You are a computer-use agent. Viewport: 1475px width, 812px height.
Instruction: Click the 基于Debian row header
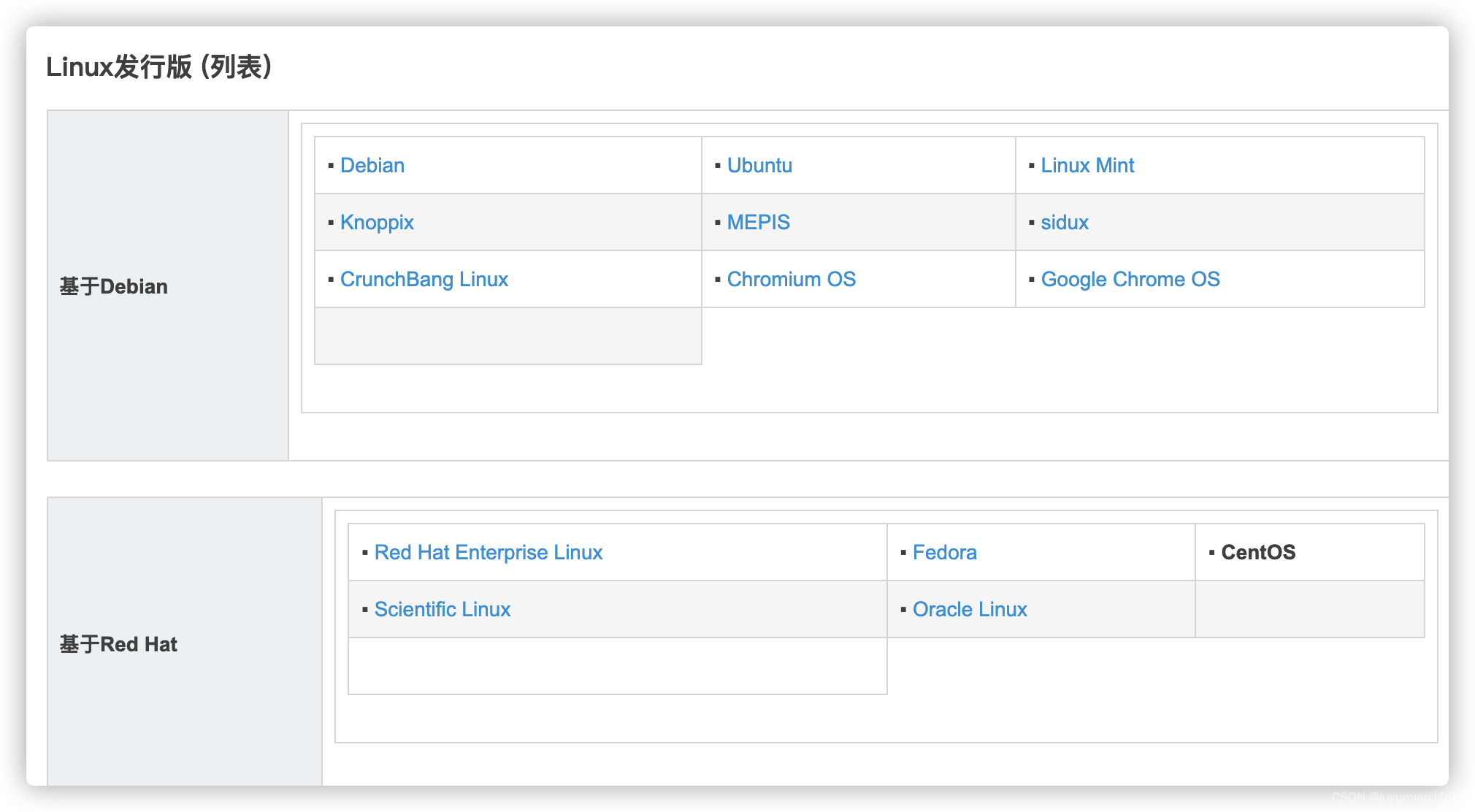click(114, 287)
